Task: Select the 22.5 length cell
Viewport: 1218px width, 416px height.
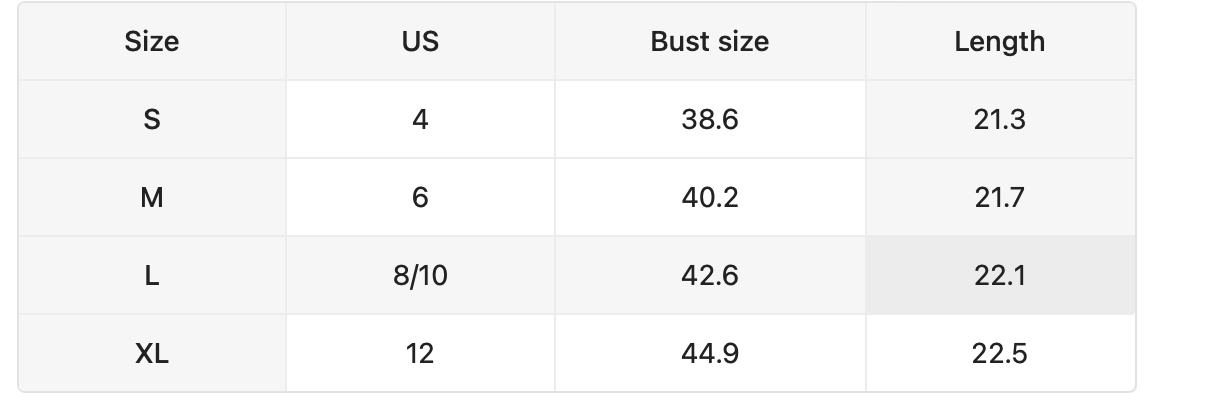Action: (x=1000, y=354)
